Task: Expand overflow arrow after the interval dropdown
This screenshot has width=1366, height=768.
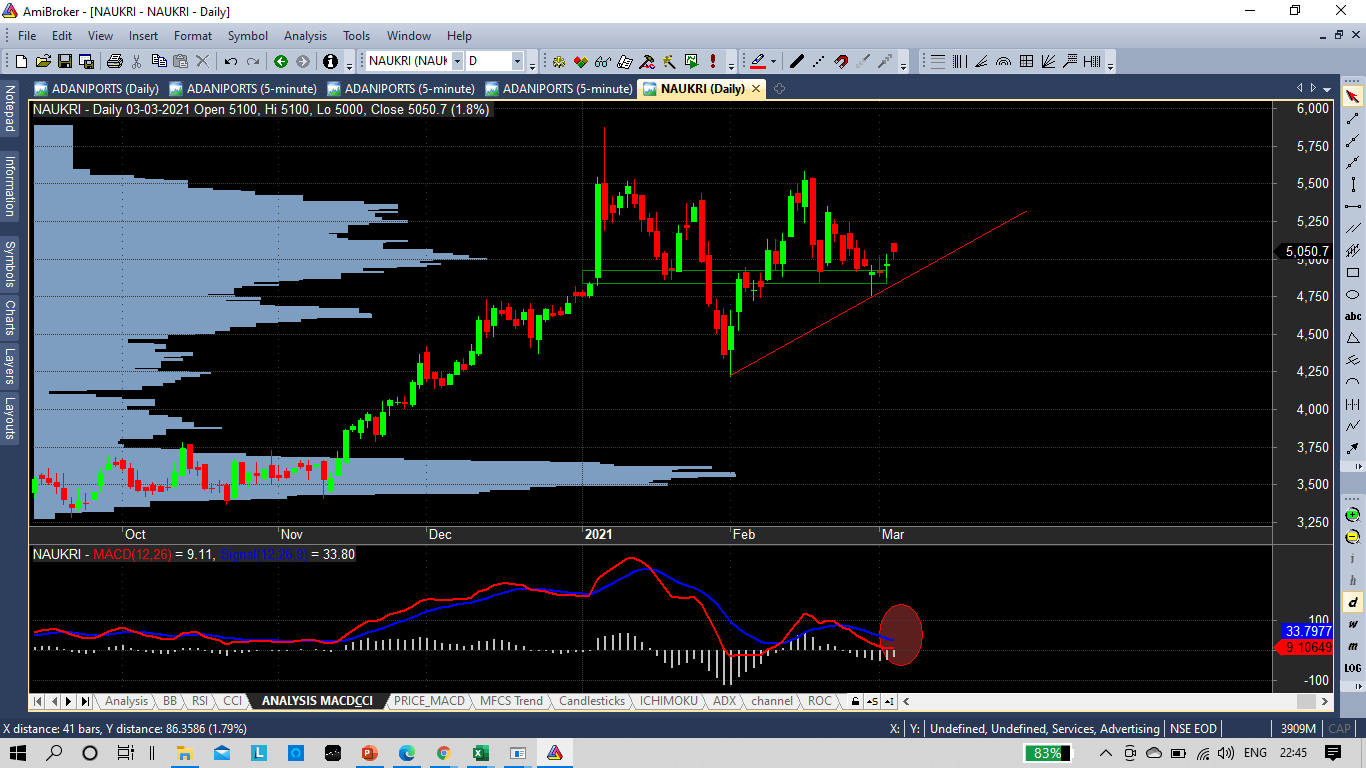Action: [x=532, y=63]
